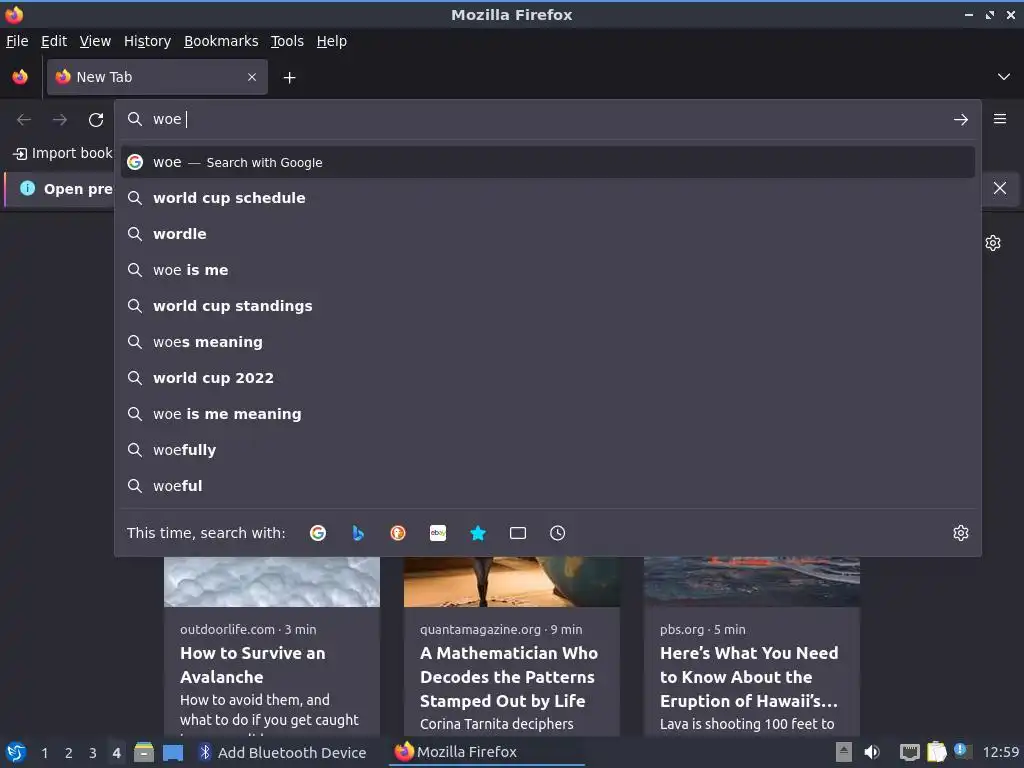Select Mozilla Firefox in the taskbar
The image size is (1024, 768).
(487, 752)
